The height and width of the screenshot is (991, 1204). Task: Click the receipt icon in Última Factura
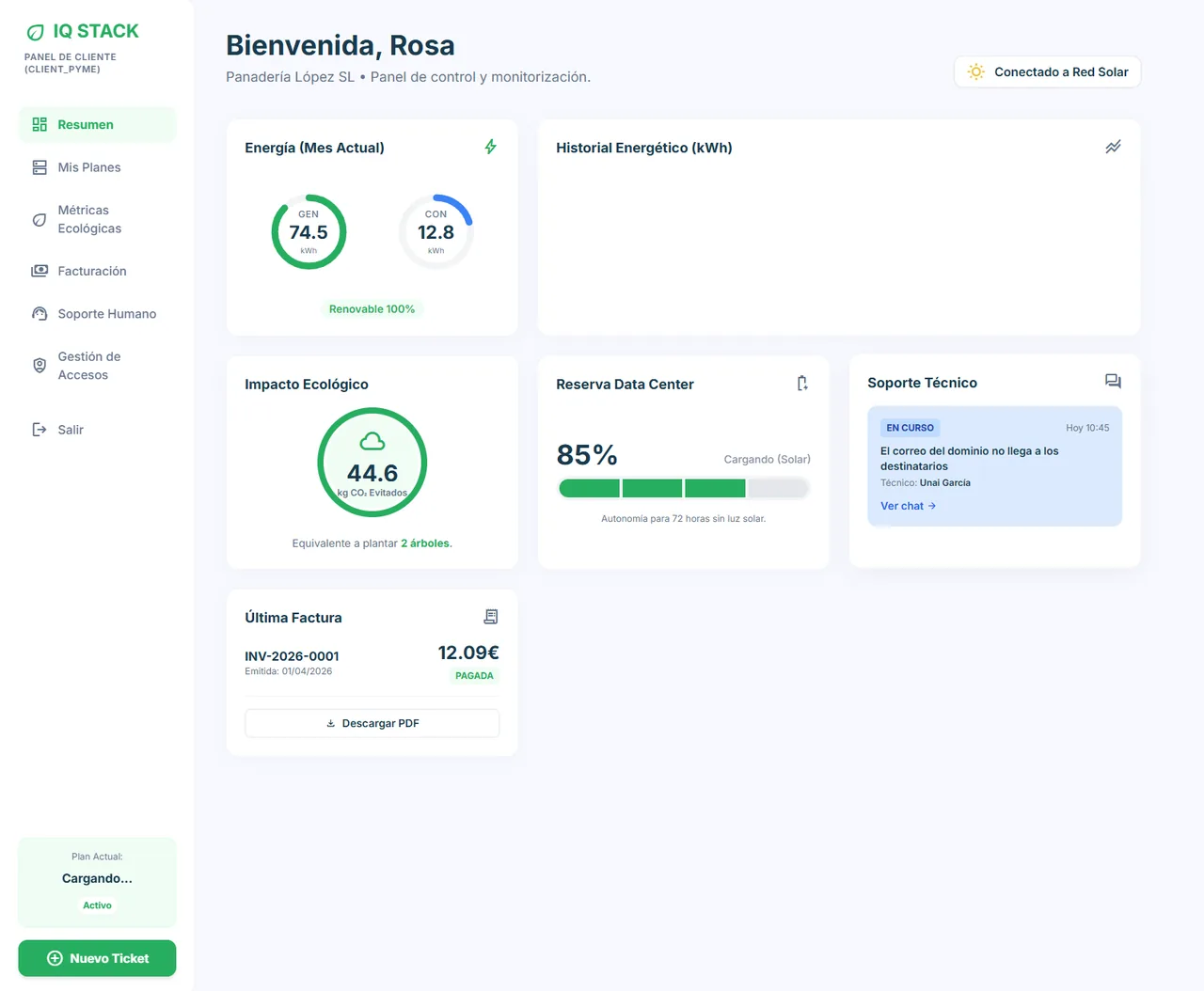coord(491,617)
